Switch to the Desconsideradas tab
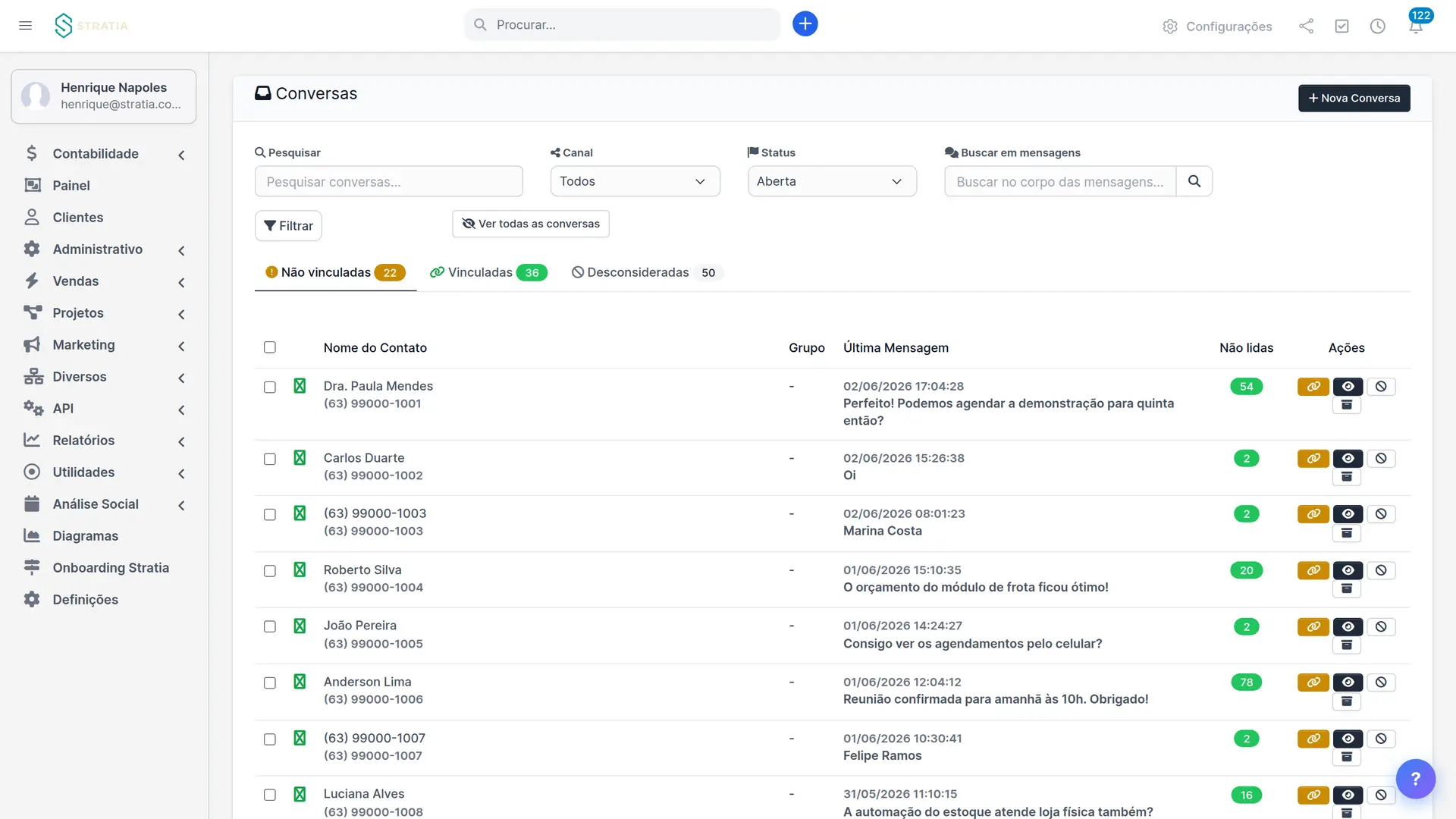1456x819 pixels. tap(647, 272)
